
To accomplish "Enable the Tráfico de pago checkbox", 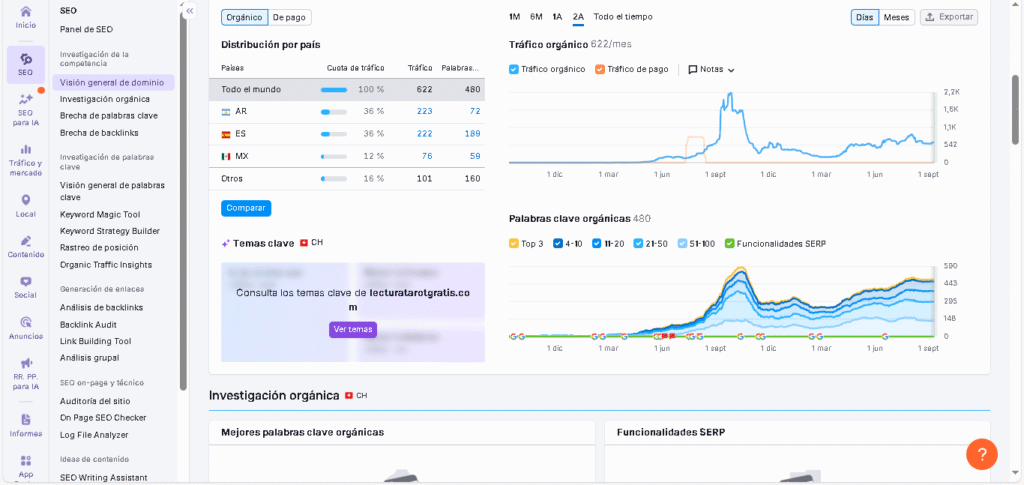I will click(x=600, y=69).
